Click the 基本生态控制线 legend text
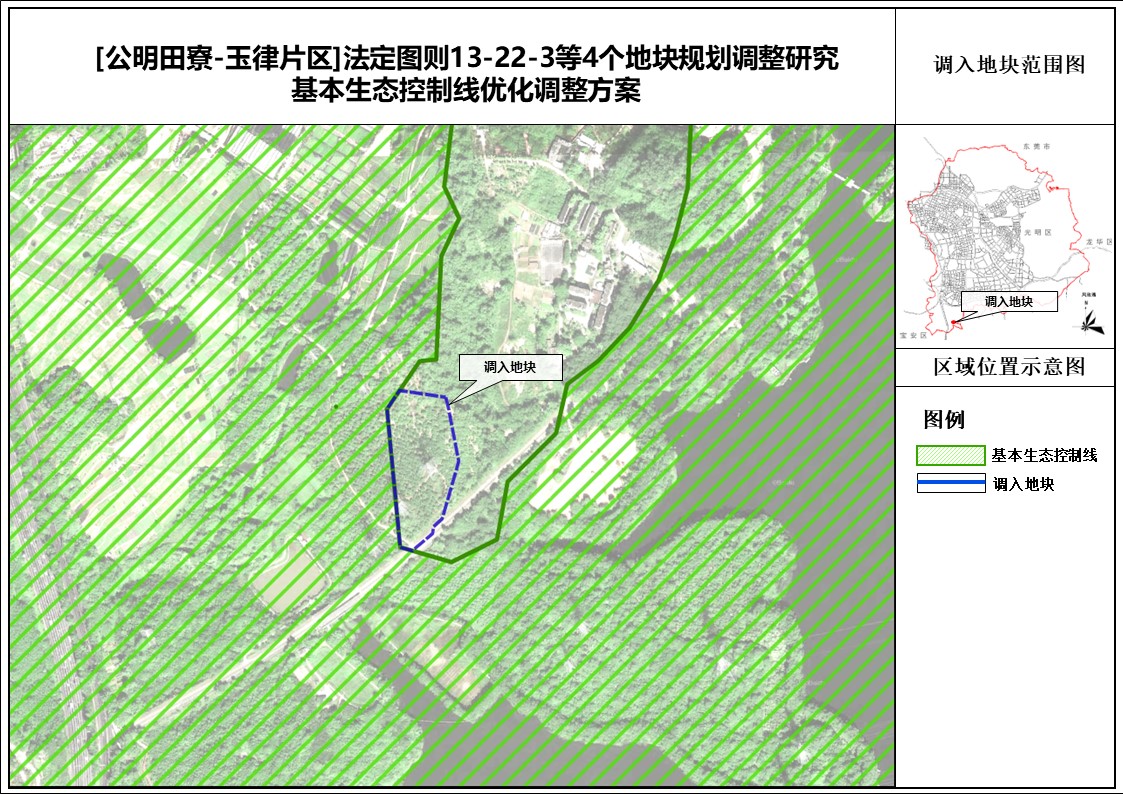Viewport: 1123px width, 794px height. [1044, 455]
